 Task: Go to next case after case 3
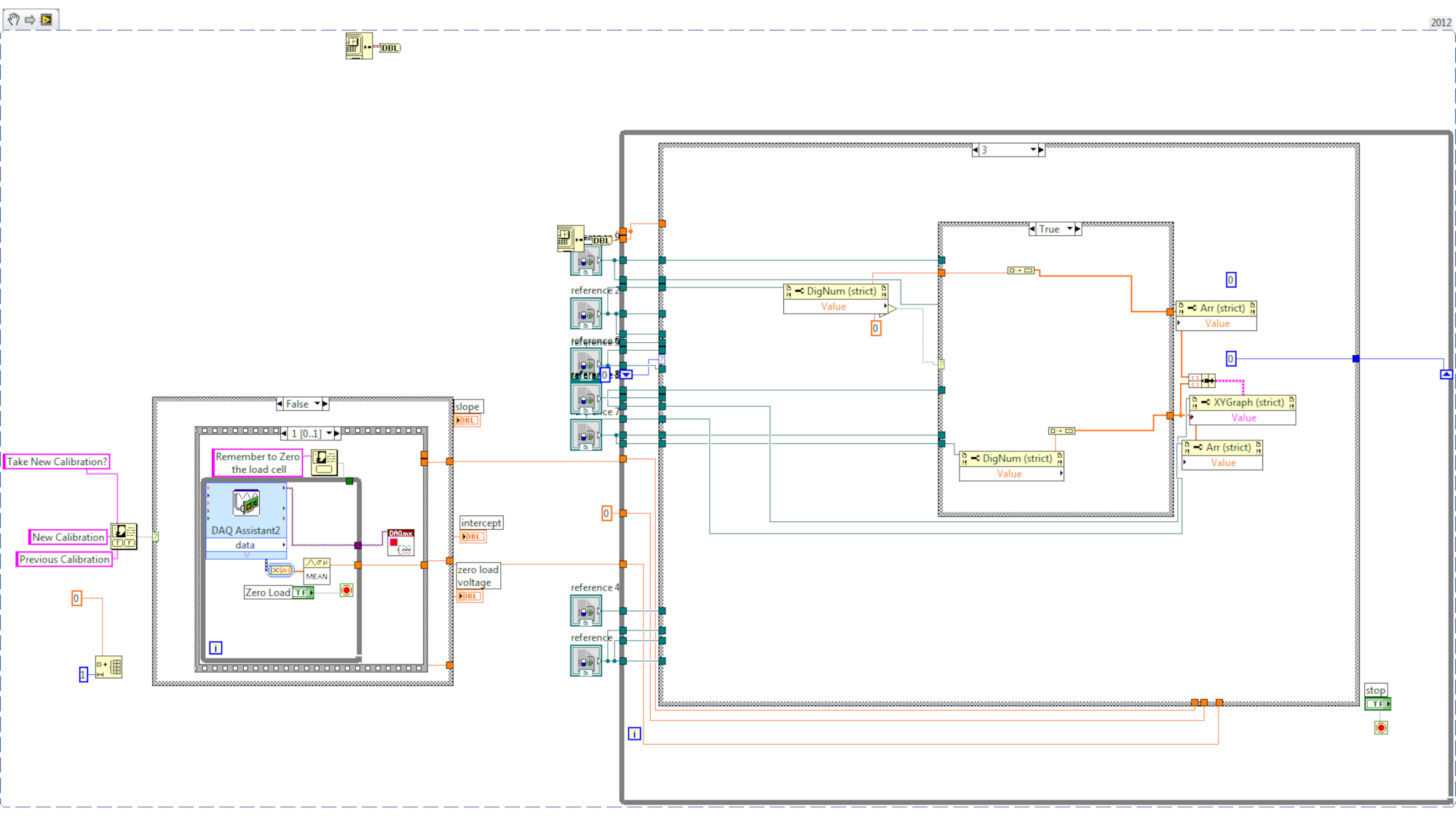tap(1041, 150)
